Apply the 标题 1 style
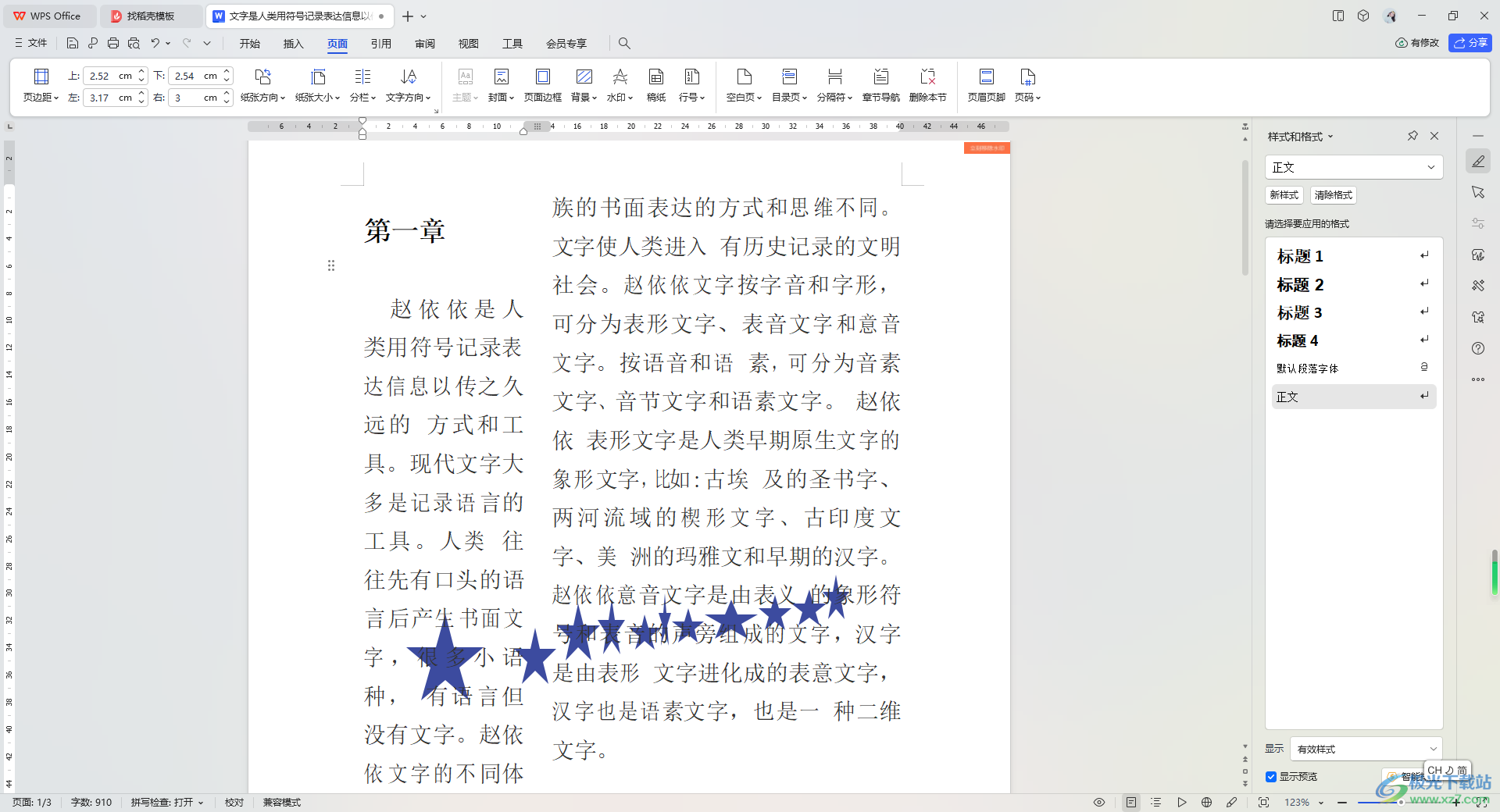This screenshot has height=812, width=1500. (x=1353, y=256)
